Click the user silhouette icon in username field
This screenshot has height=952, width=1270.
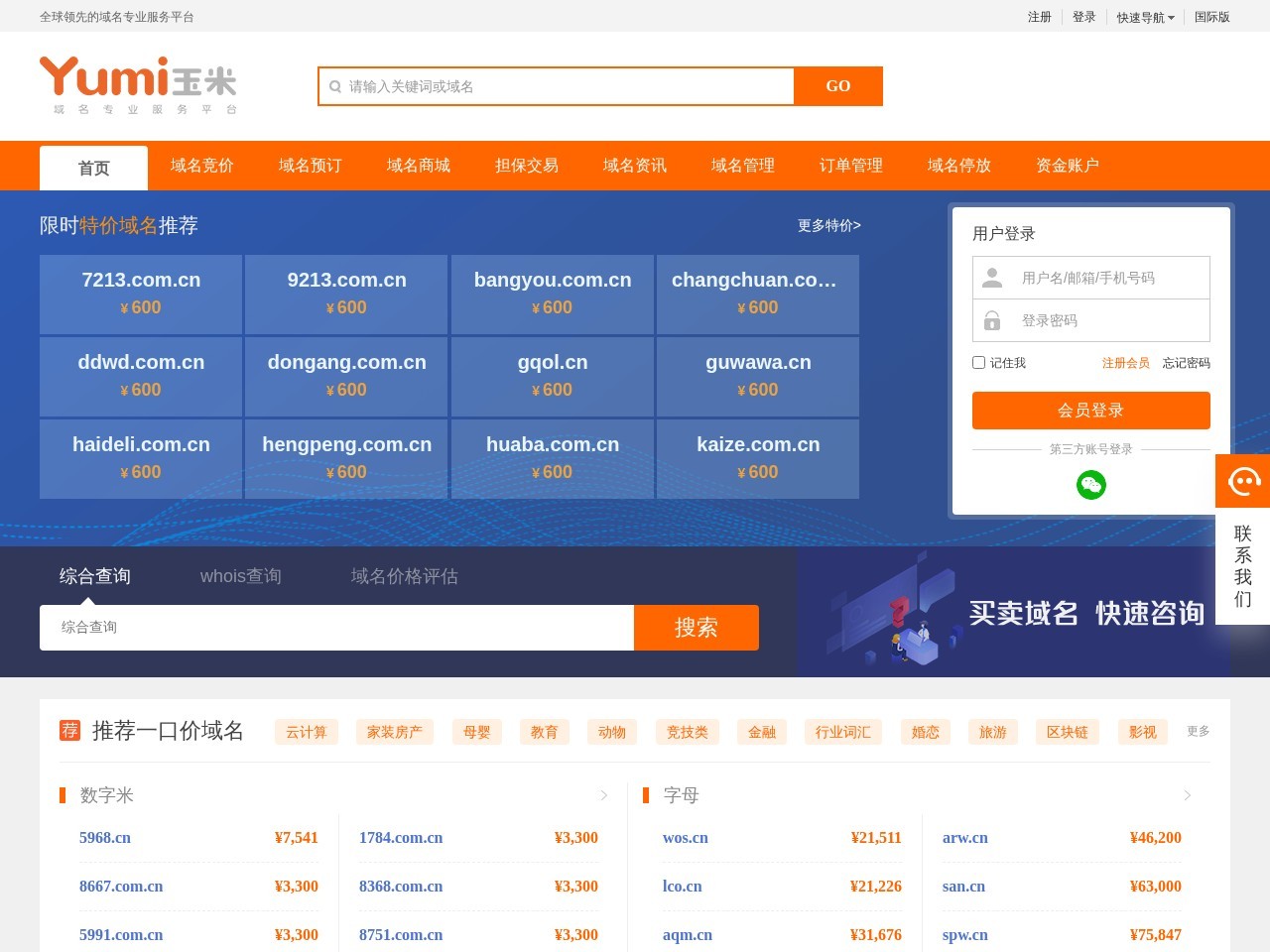coord(991,278)
